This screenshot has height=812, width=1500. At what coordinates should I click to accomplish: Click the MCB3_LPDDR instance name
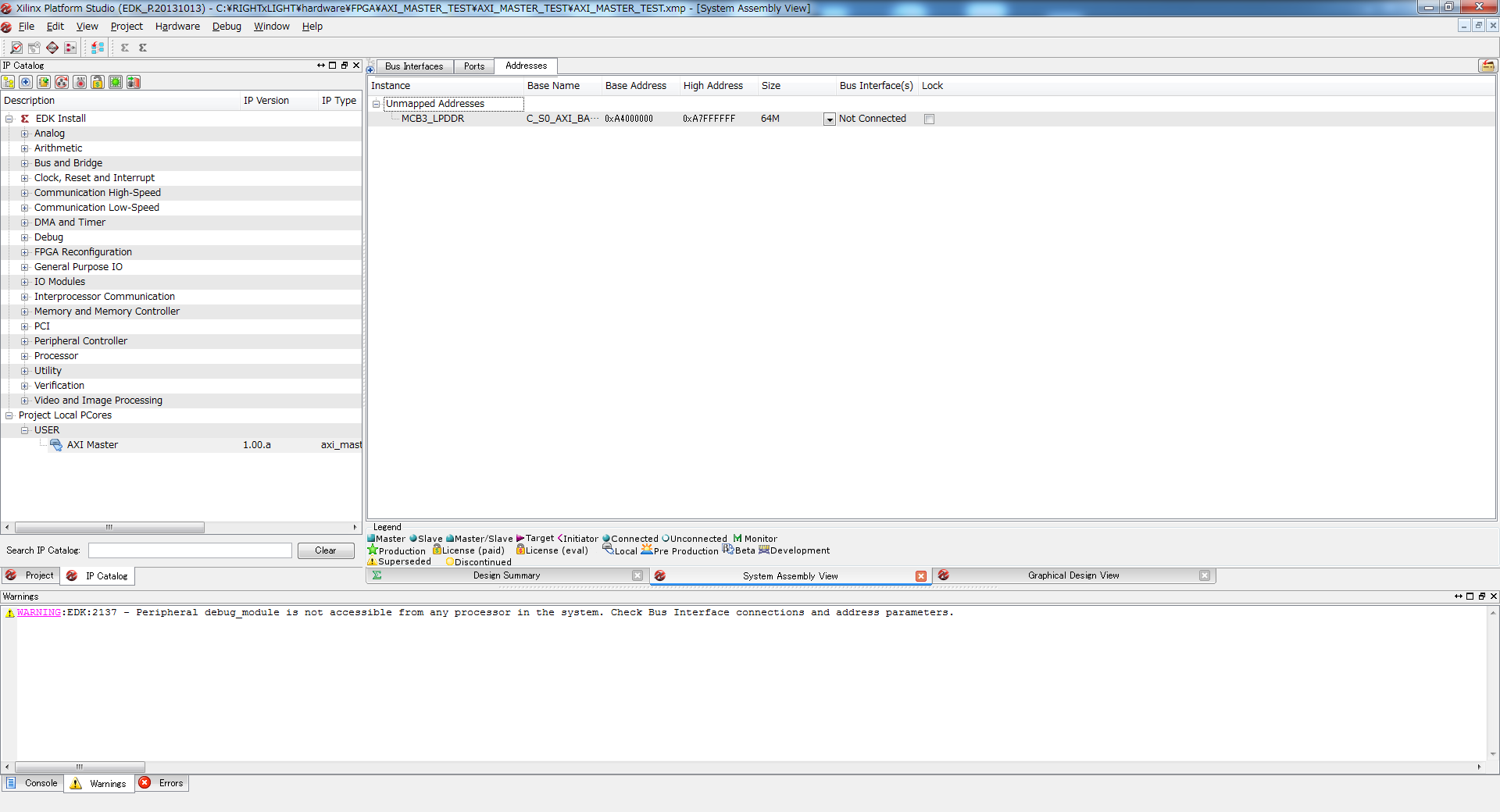click(433, 119)
